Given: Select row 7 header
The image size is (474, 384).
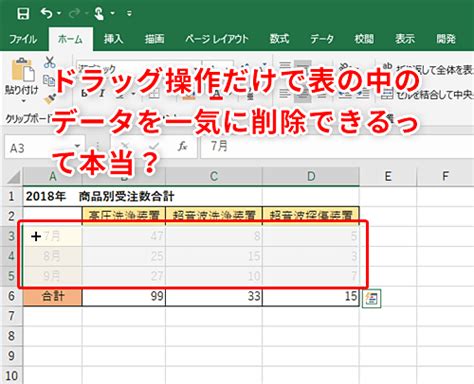Looking at the screenshot, I should (x=11, y=316).
